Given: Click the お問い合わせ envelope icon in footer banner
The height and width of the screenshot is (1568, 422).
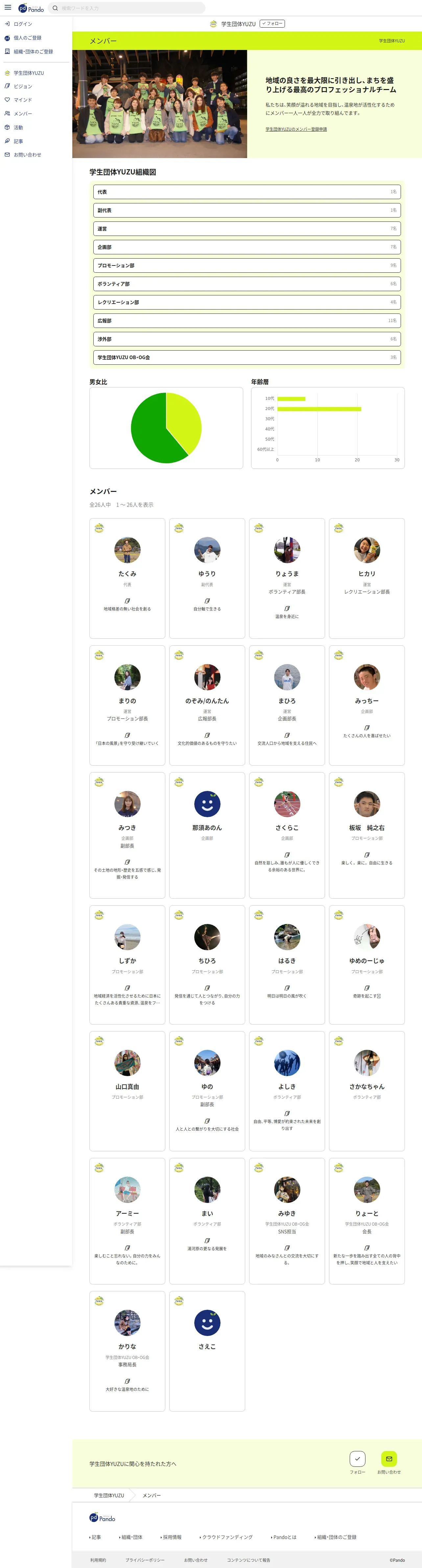Looking at the screenshot, I should click(388, 1459).
